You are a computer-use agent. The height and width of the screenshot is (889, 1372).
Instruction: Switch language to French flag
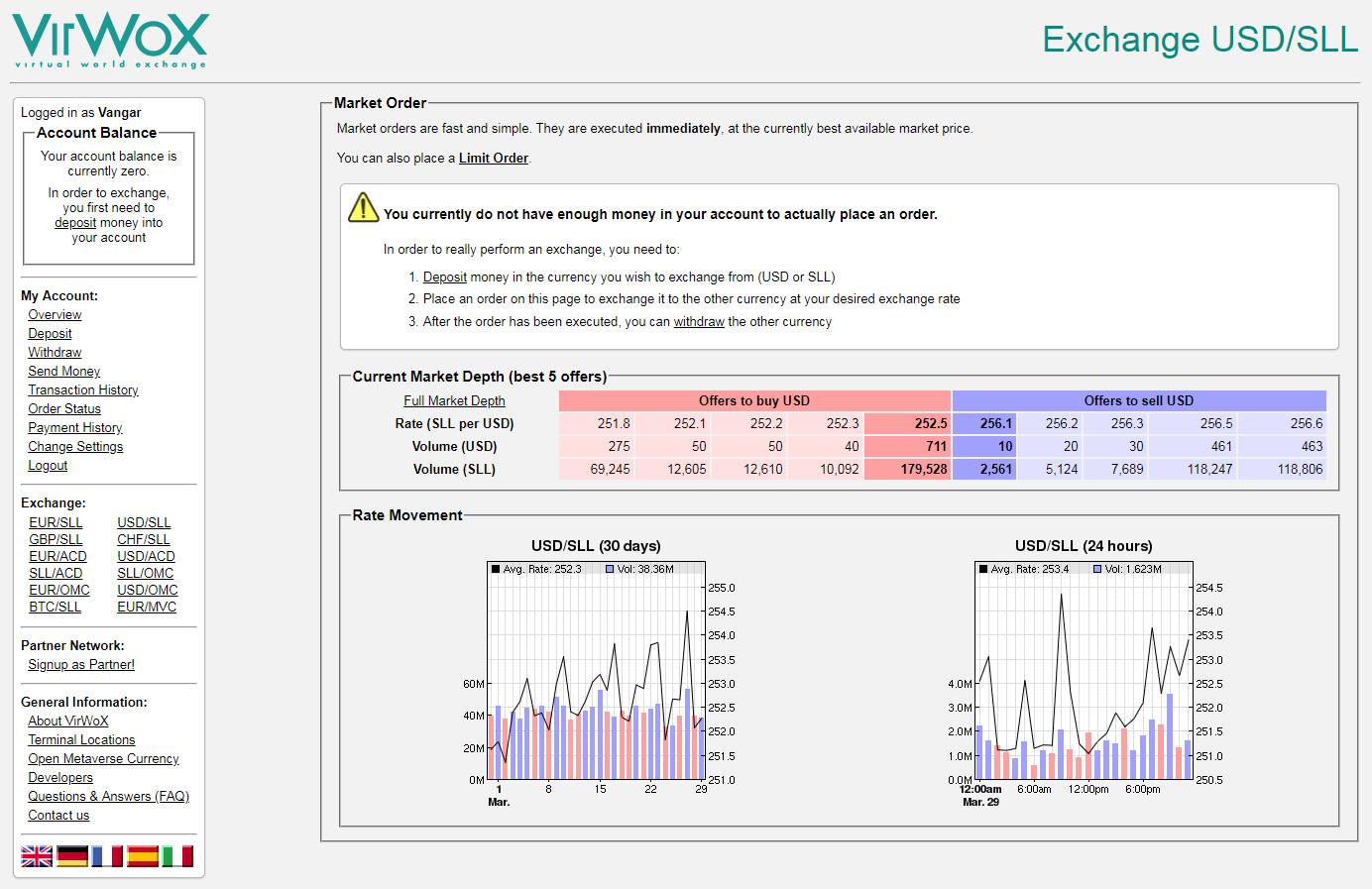107,856
